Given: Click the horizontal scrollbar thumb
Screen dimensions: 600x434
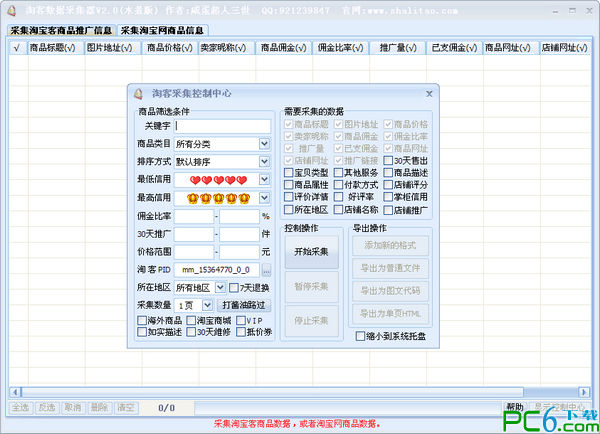Looking at the screenshot, I should [272, 392].
